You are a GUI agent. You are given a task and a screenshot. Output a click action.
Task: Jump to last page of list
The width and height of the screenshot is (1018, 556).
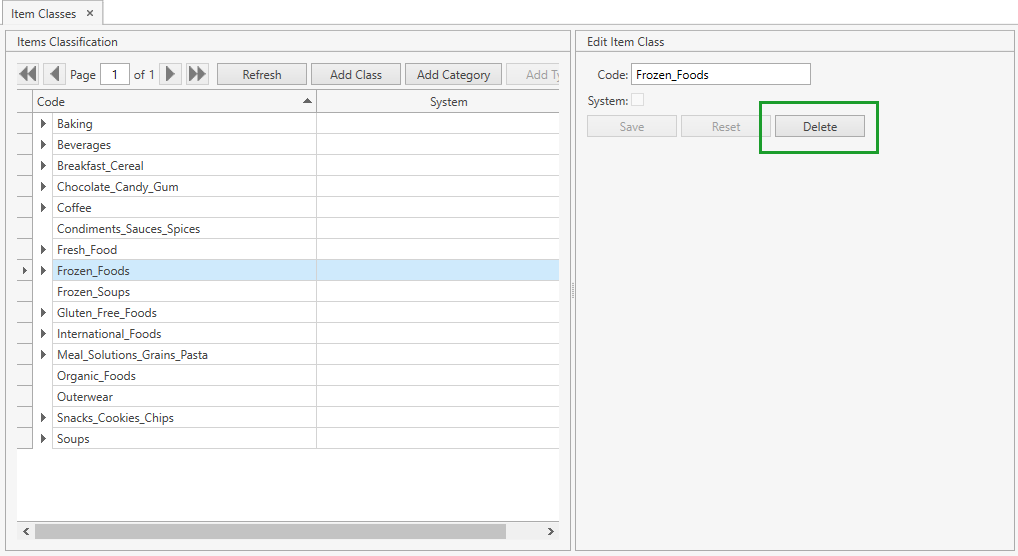tap(197, 74)
